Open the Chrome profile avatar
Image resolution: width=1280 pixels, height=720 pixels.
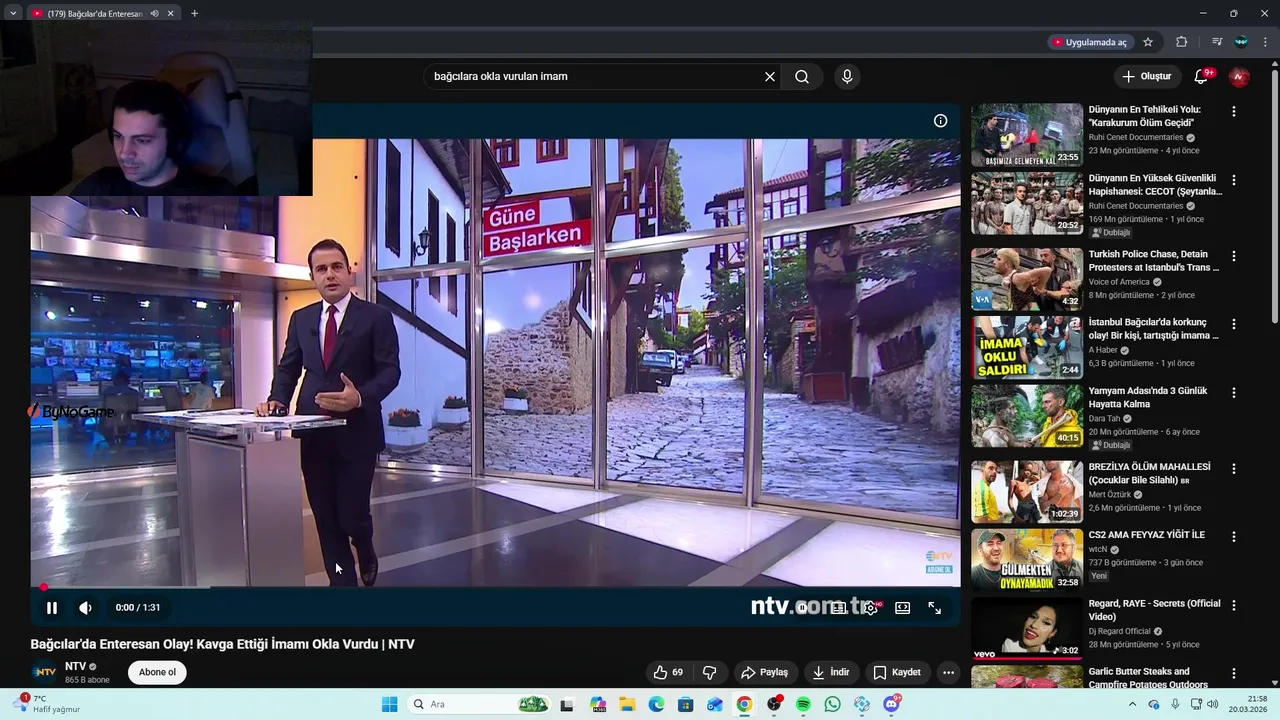coord(1241,42)
